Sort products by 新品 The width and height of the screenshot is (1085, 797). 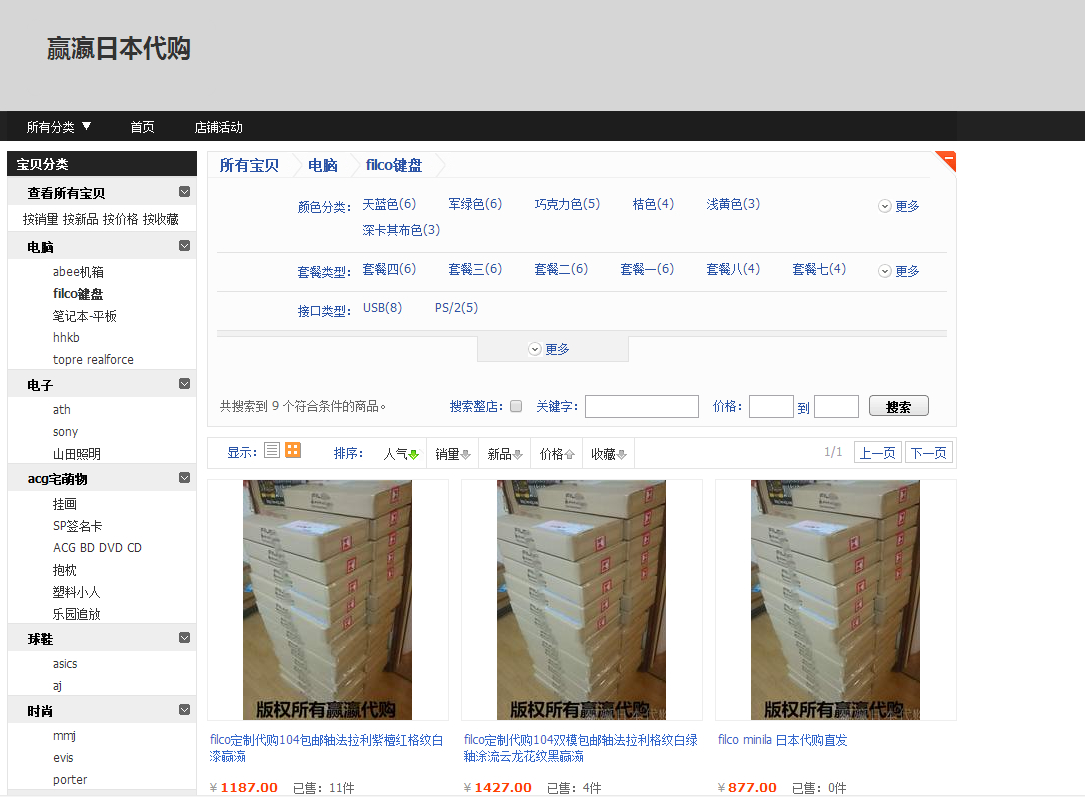pos(504,454)
